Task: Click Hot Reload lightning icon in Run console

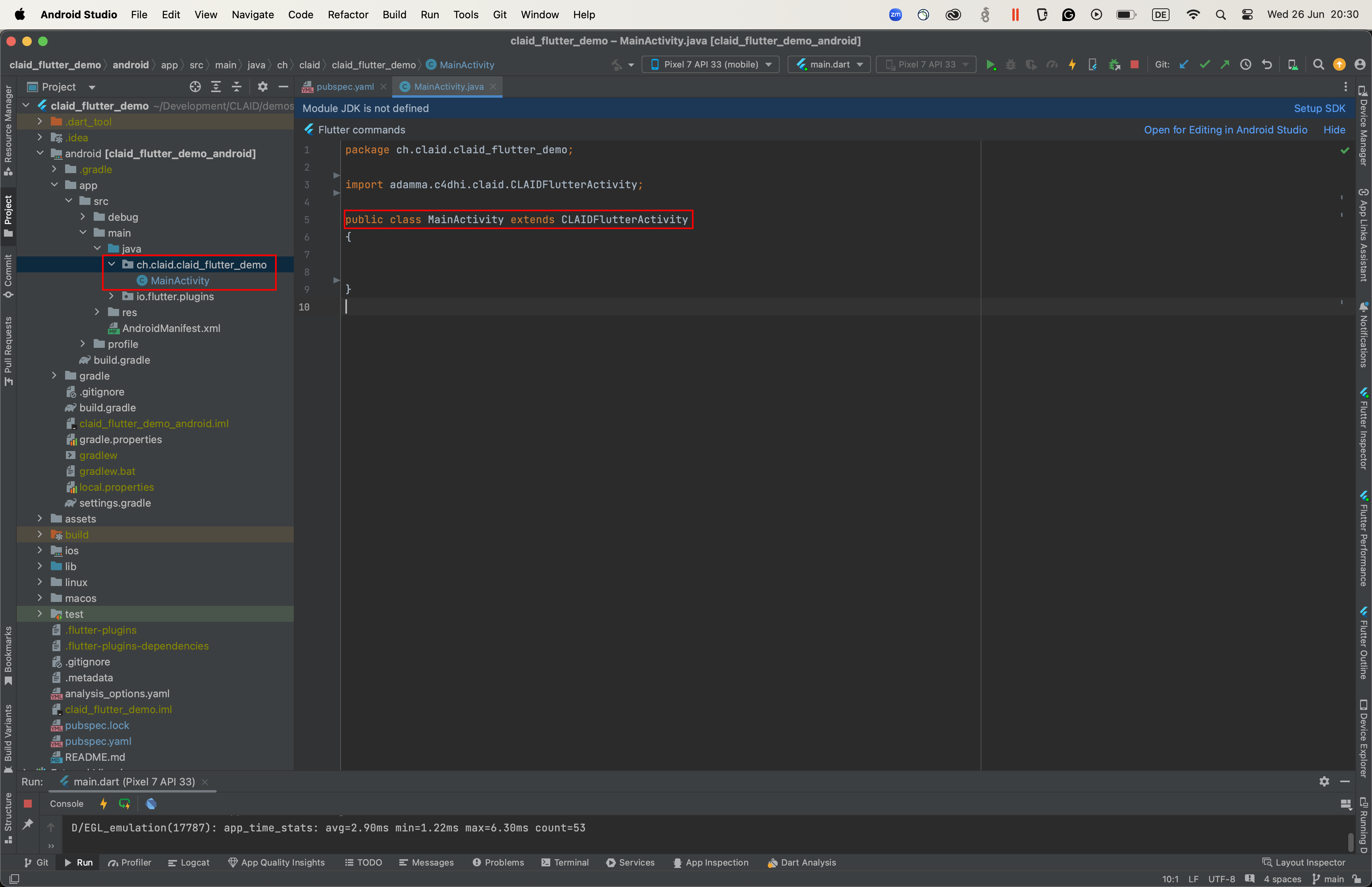Action: (x=104, y=804)
